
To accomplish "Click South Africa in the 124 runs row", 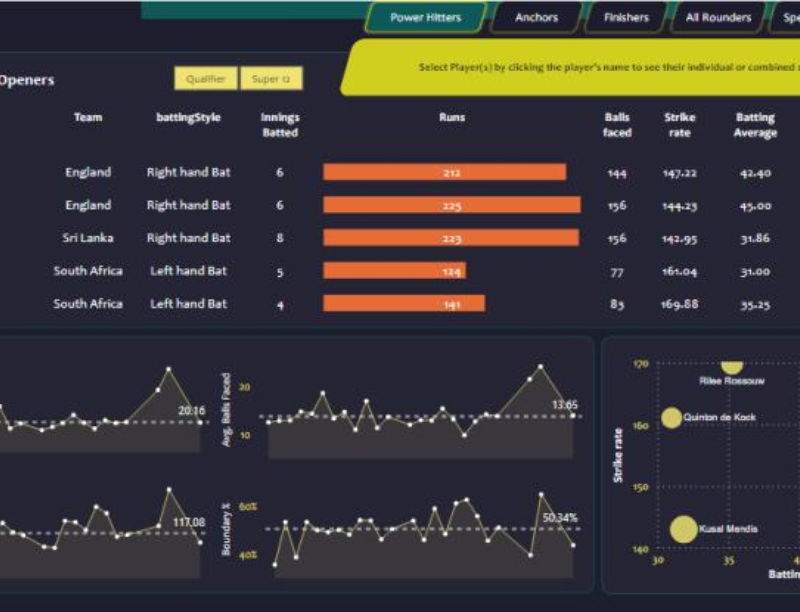I will click(x=88, y=271).
